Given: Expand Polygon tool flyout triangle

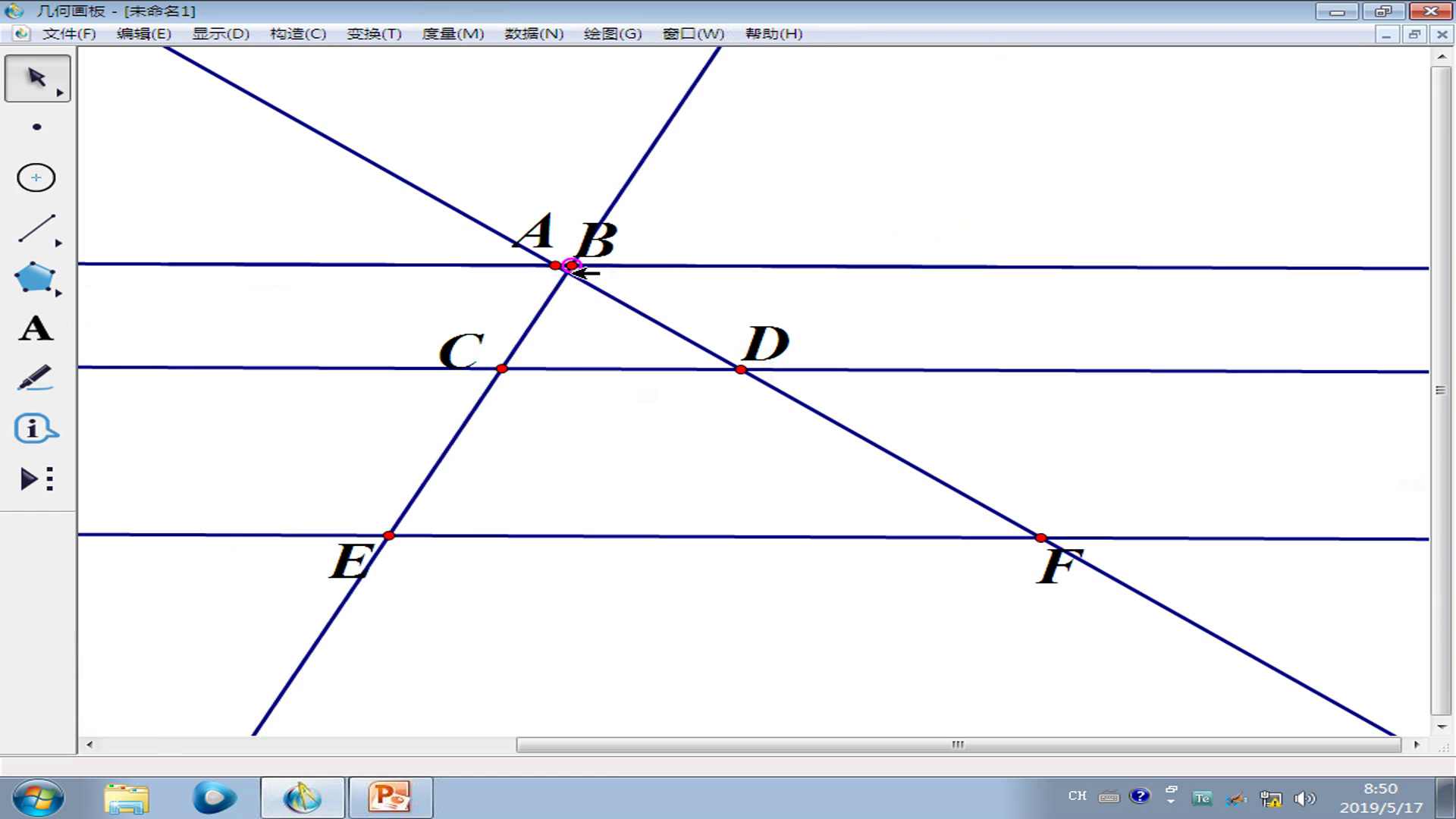Looking at the screenshot, I should pyautogui.click(x=59, y=293).
